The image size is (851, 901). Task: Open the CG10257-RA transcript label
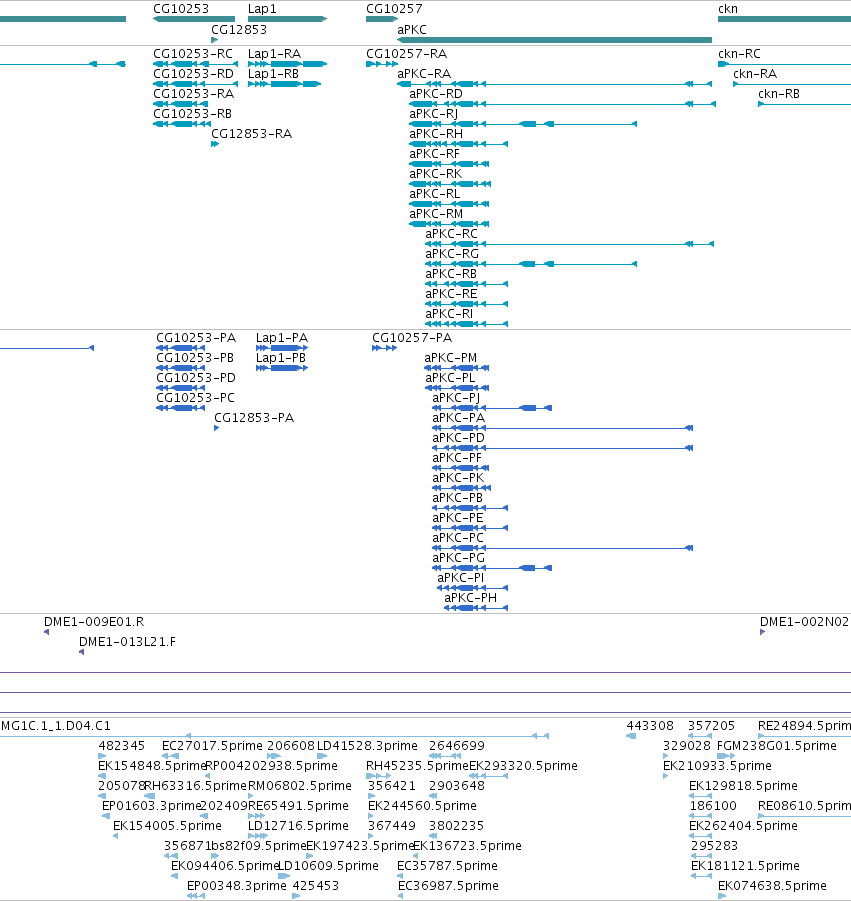pos(407,53)
